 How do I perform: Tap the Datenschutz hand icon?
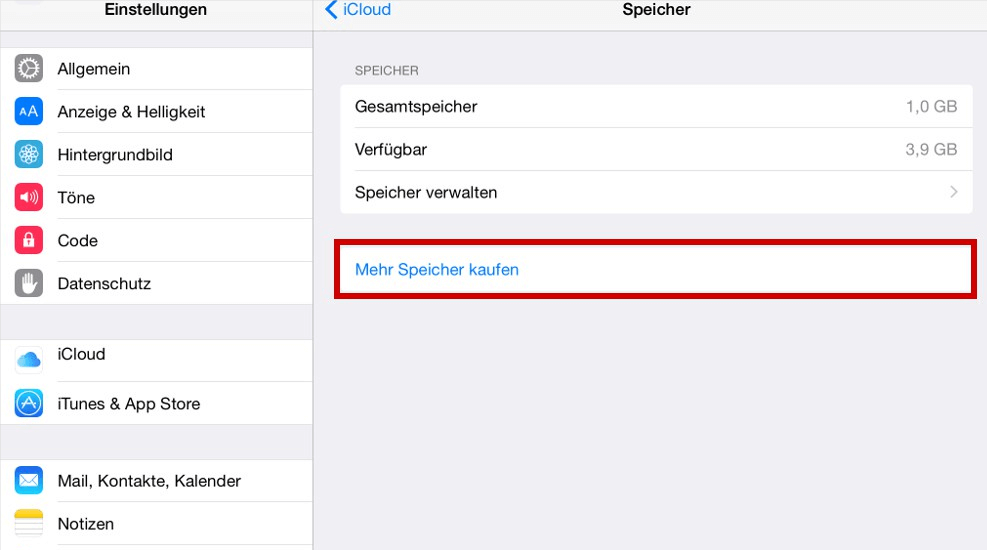29,284
